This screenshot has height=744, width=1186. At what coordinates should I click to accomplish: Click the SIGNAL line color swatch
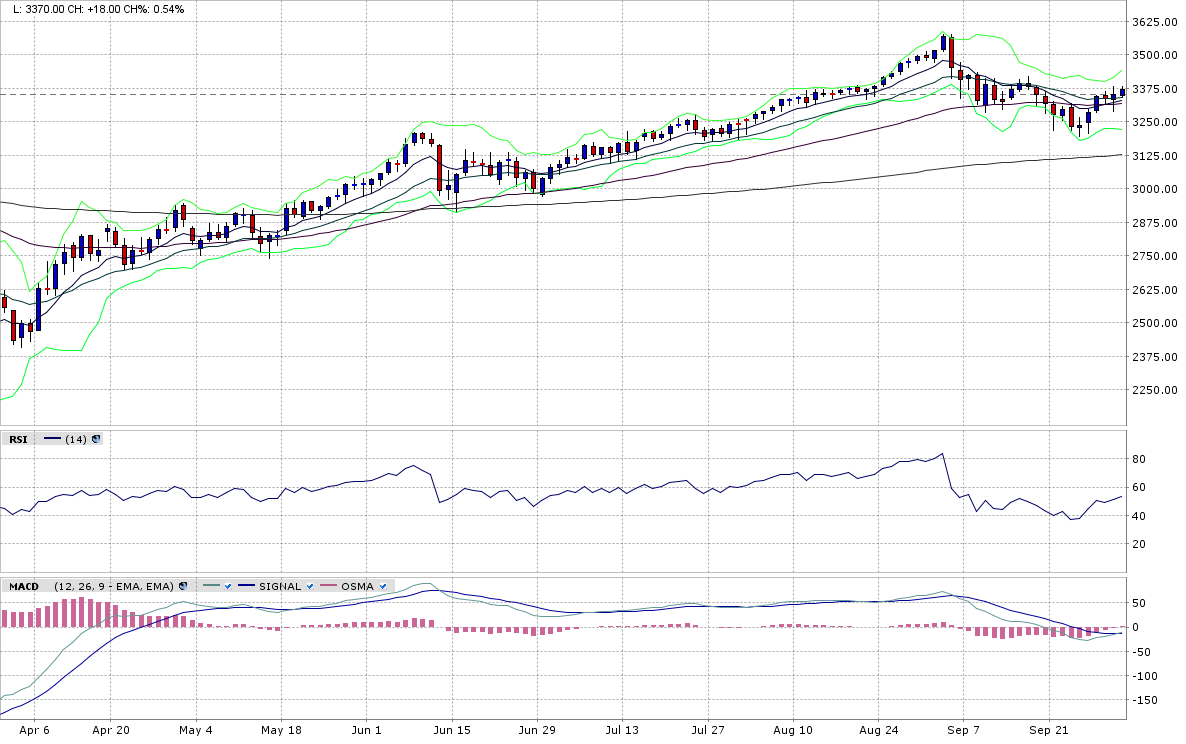point(247,586)
